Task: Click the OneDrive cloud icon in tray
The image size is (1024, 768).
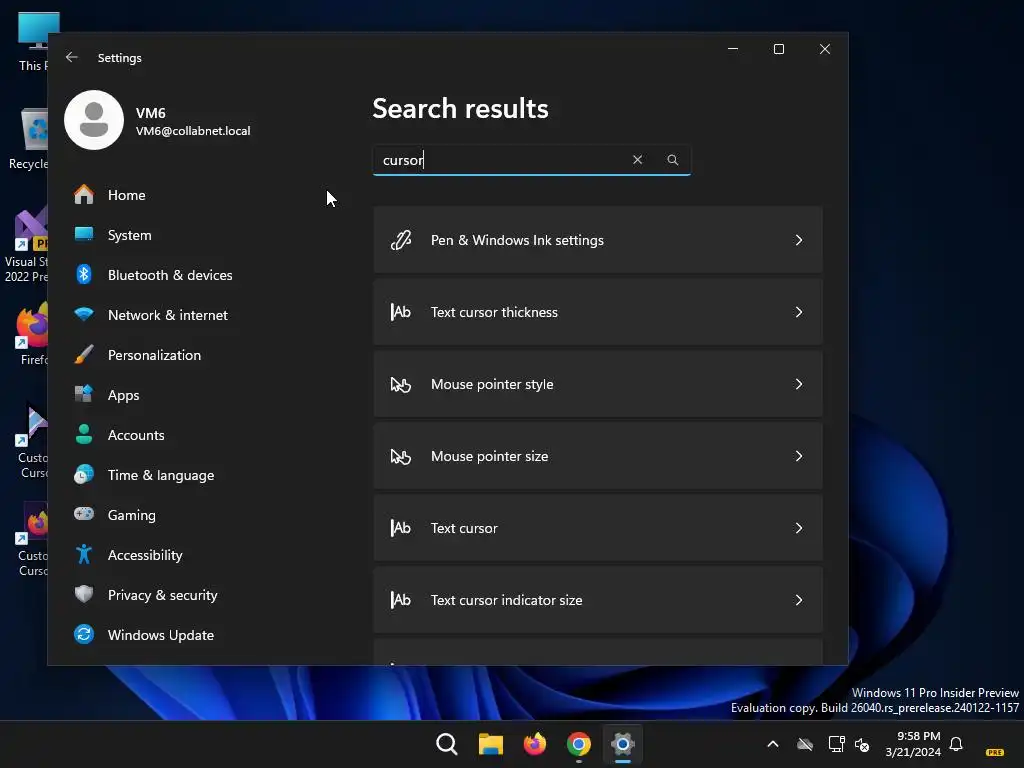Action: click(x=805, y=744)
